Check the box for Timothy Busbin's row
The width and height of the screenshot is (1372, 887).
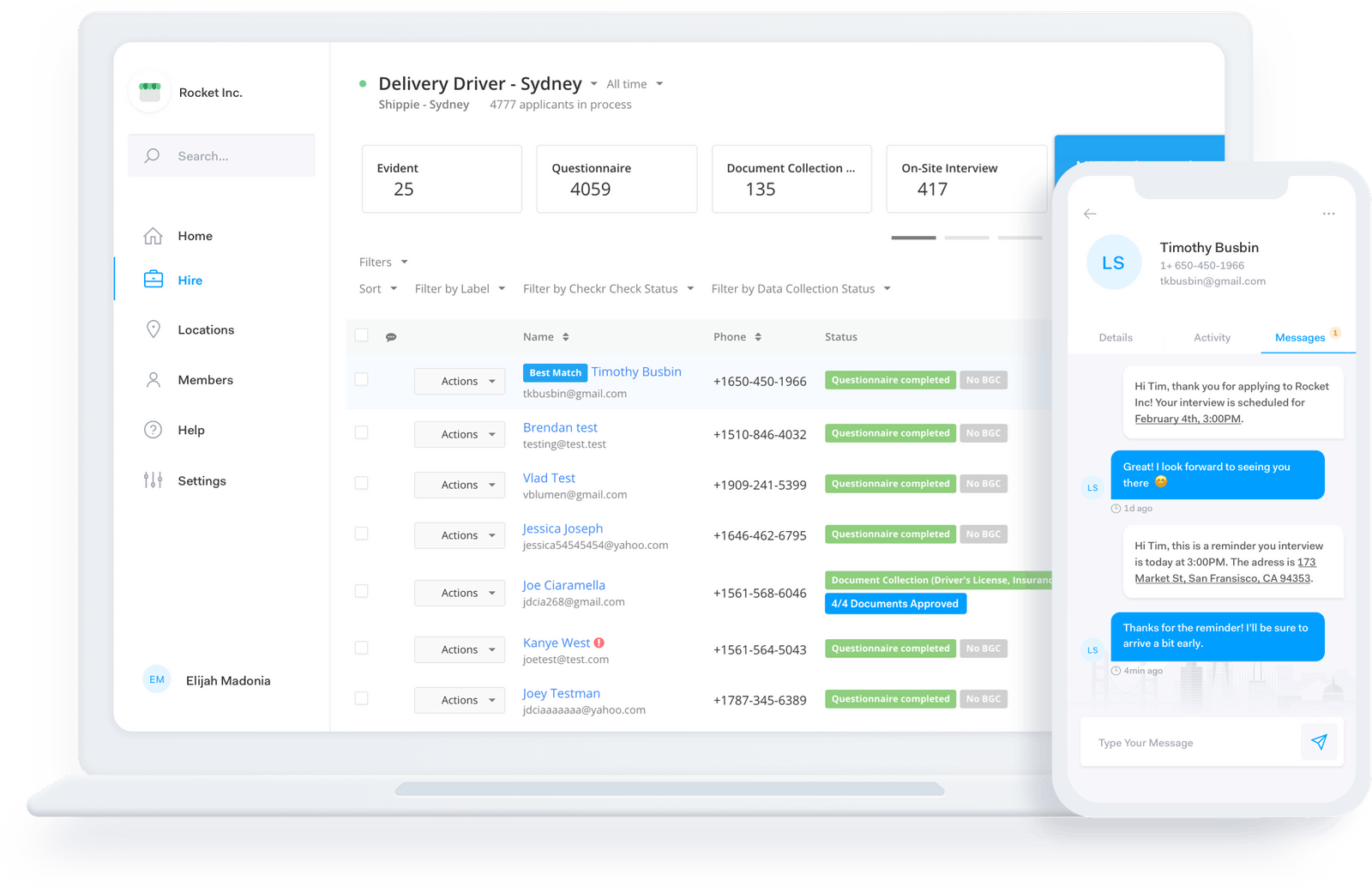(362, 379)
